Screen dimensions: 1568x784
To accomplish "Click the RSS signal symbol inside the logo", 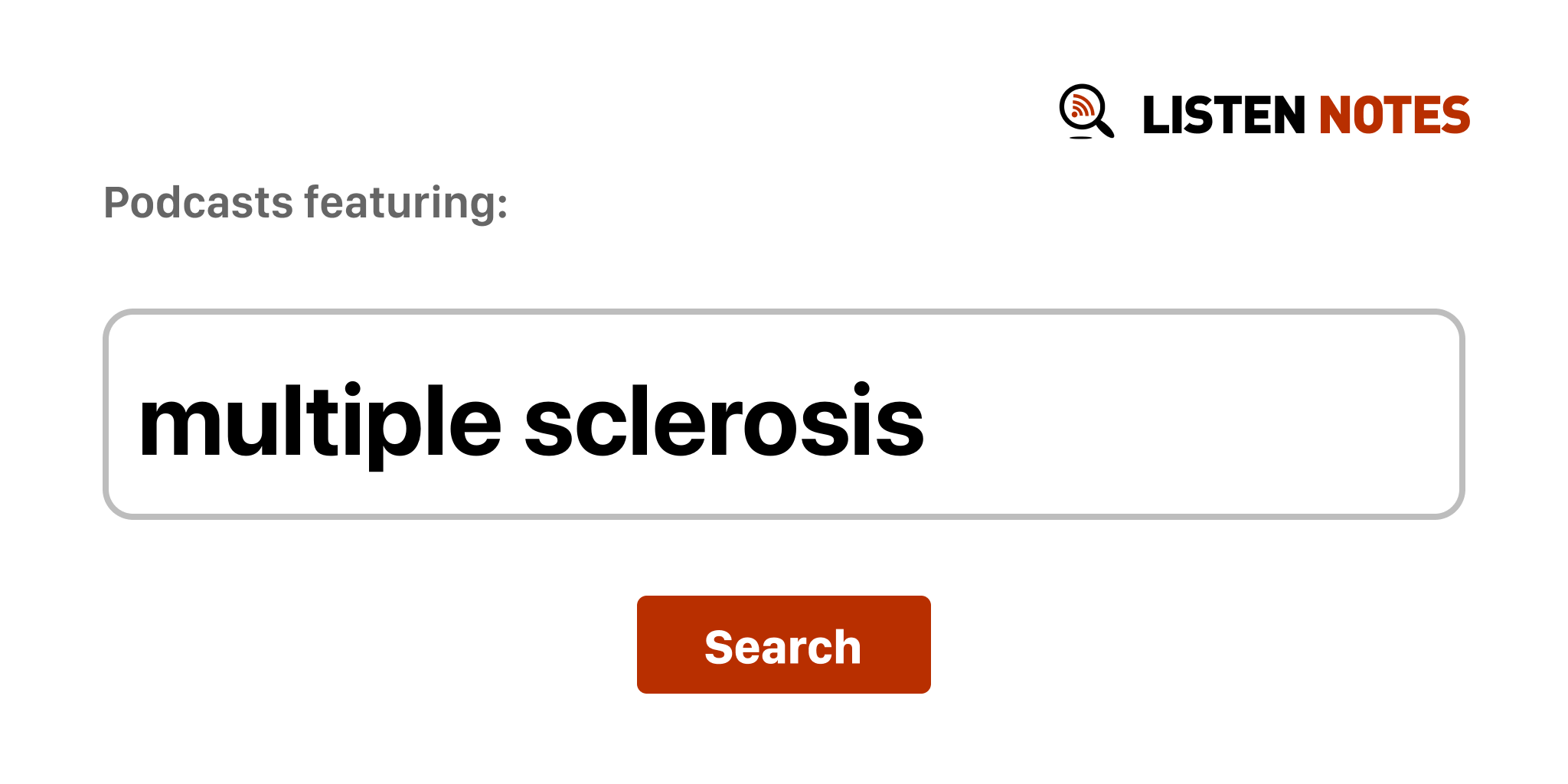I will [x=1080, y=107].
